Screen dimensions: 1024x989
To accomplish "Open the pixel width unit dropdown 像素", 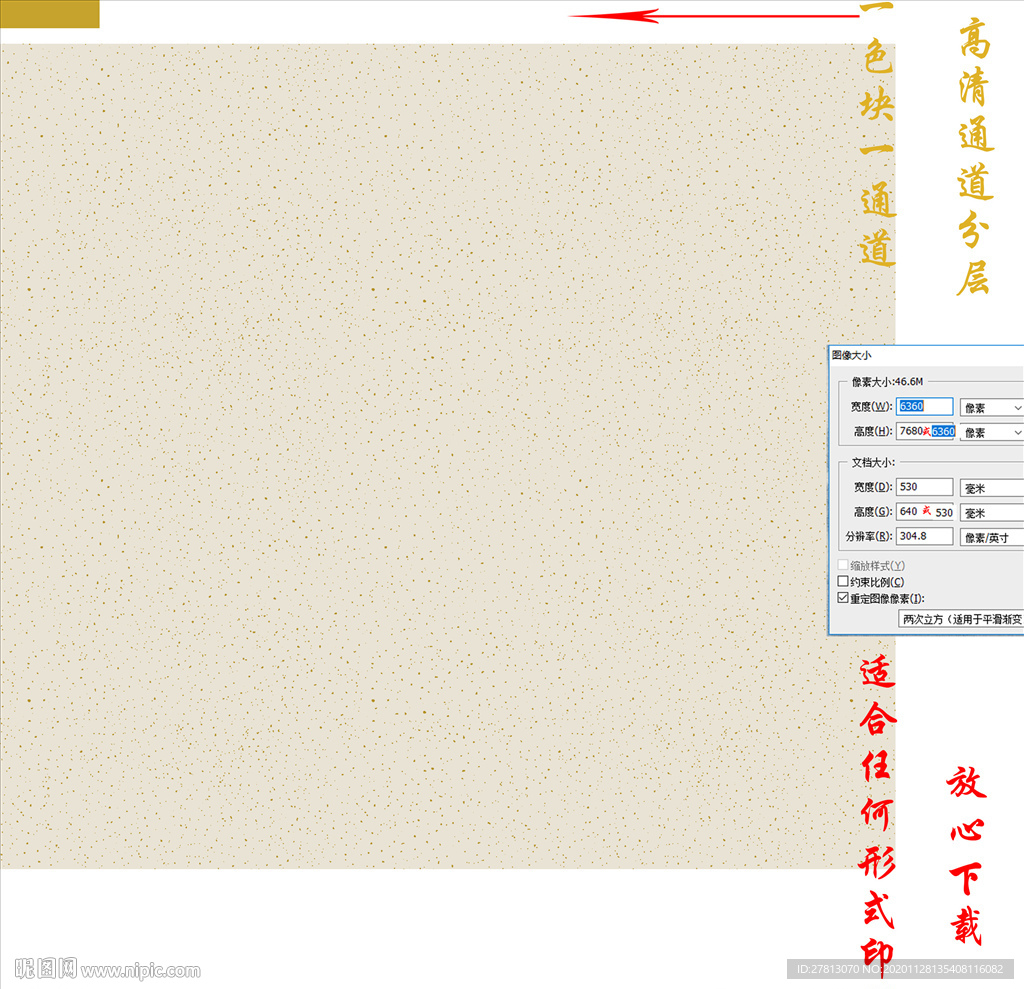I will pyautogui.click(x=991, y=408).
